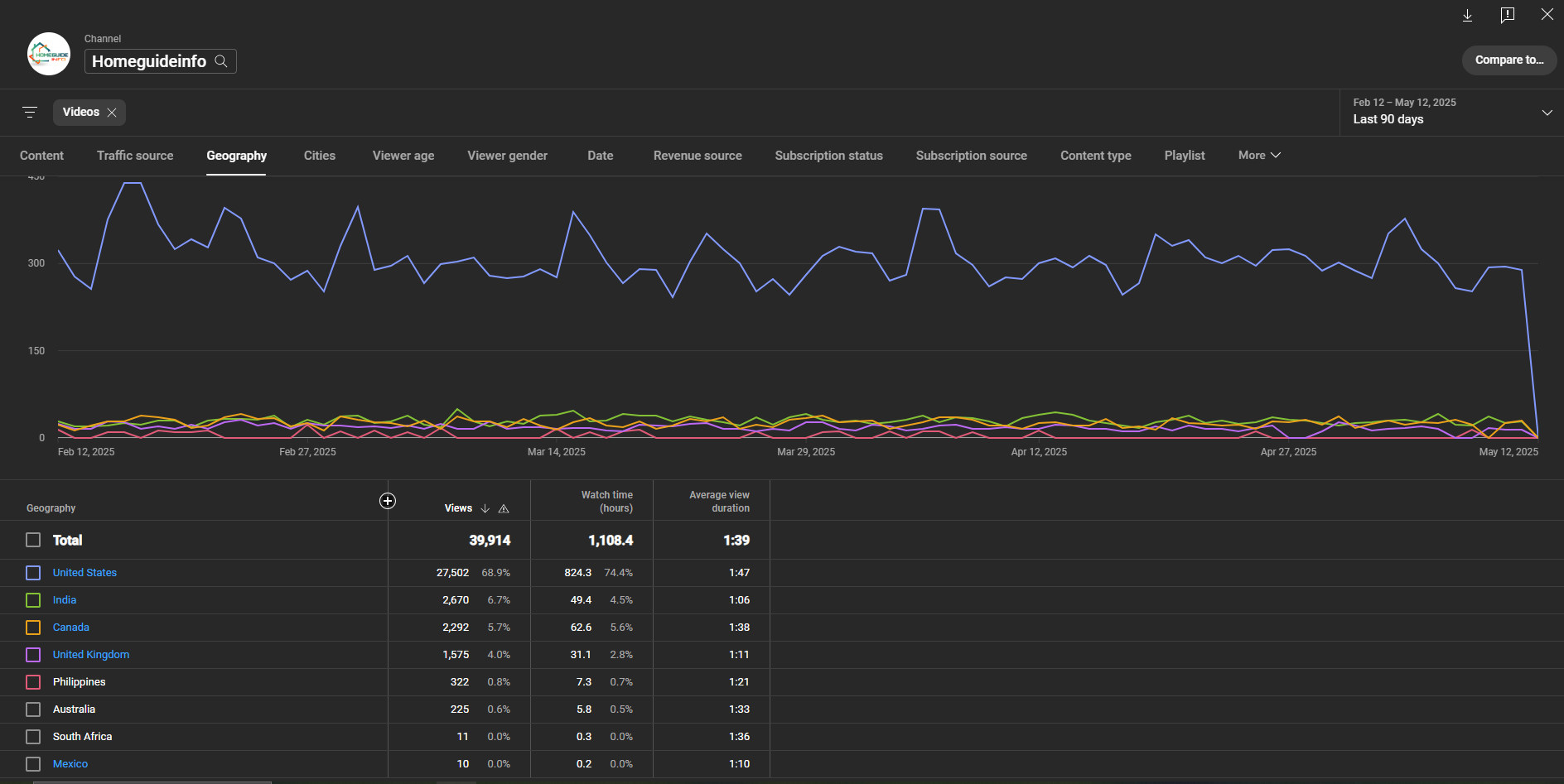Open the send feedback icon
Image resolution: width=1564 pixels, height=784 pixels.
(1507, 15)
